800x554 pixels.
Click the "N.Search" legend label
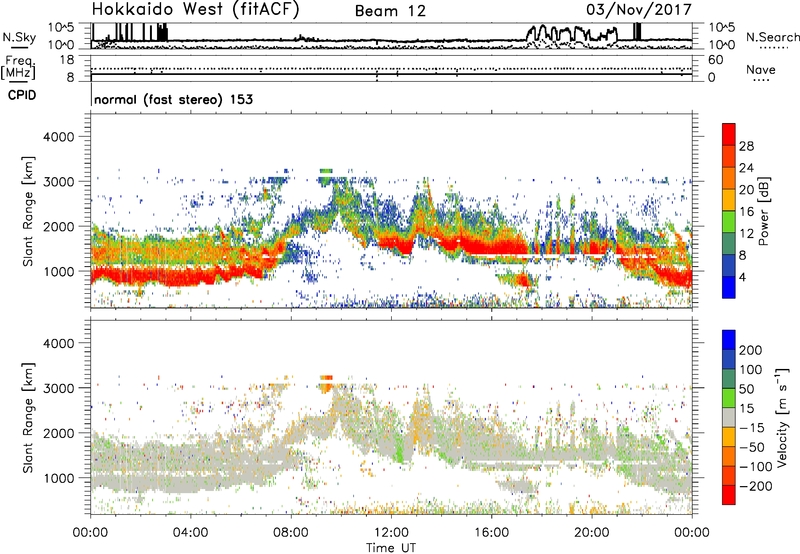tap(772, 37)
